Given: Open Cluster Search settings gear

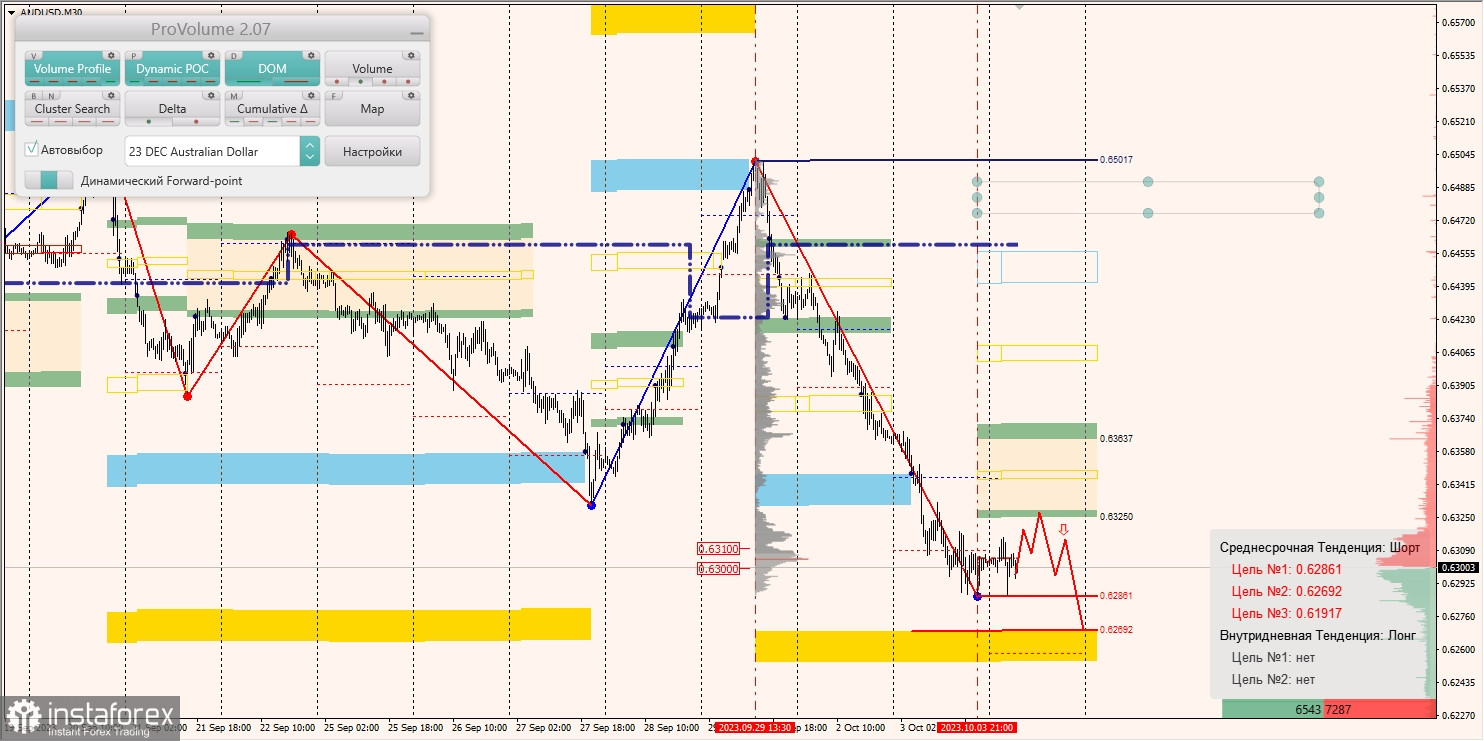Looking at the screenshot, I should (111, 96).
